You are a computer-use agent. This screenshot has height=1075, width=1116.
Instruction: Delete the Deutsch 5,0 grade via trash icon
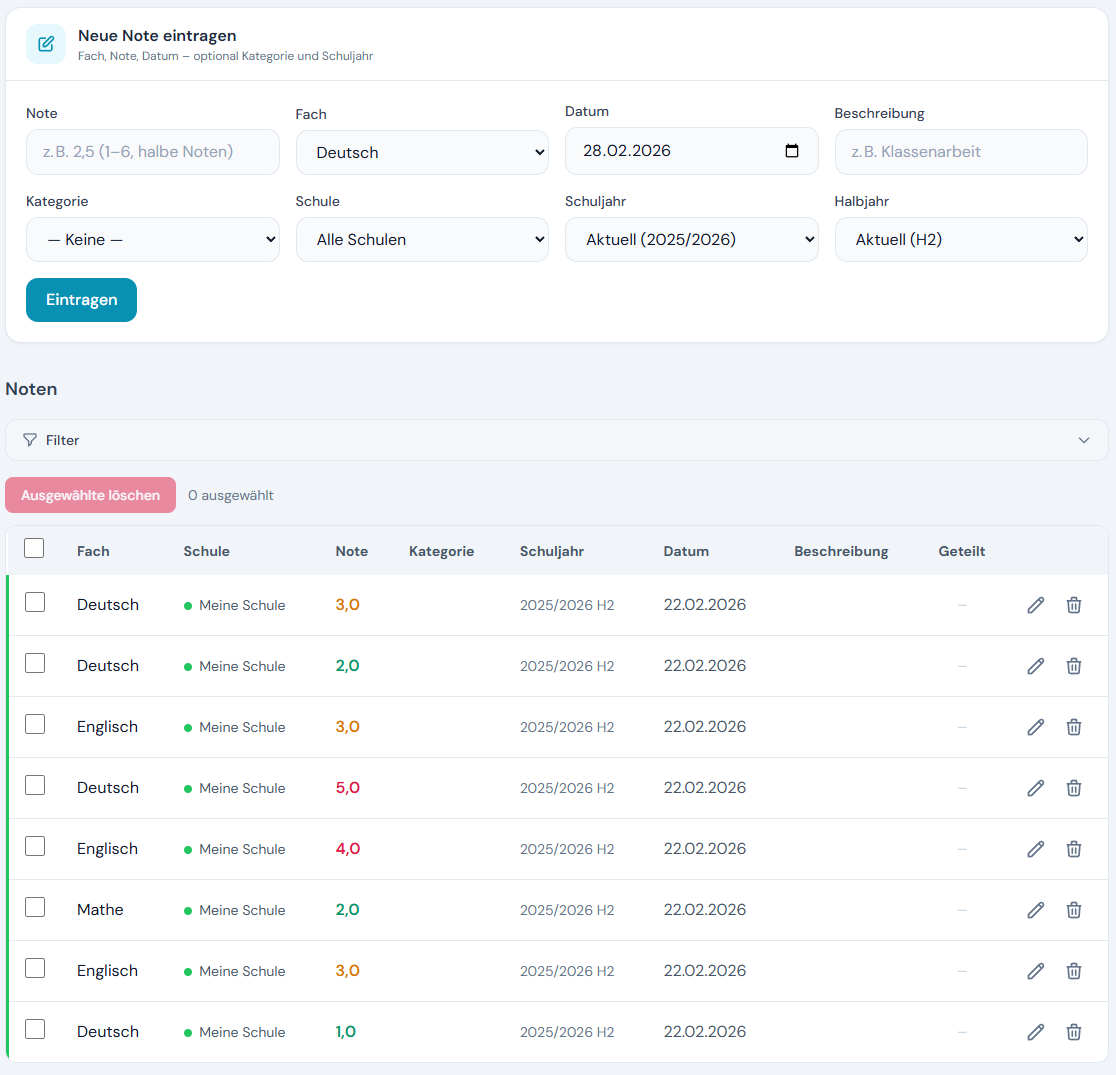pyautogui.click(x=1073, y=788)
